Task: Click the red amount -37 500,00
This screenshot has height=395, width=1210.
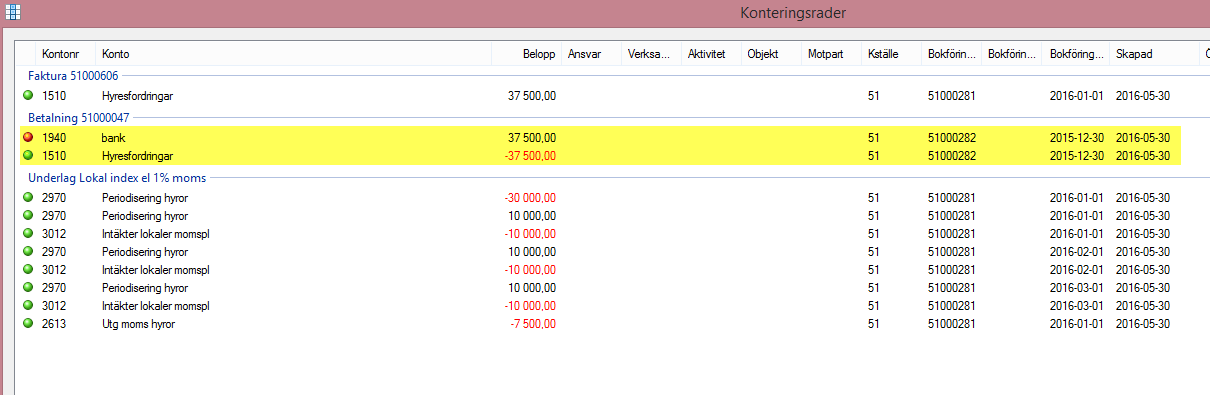Action: 531,156
